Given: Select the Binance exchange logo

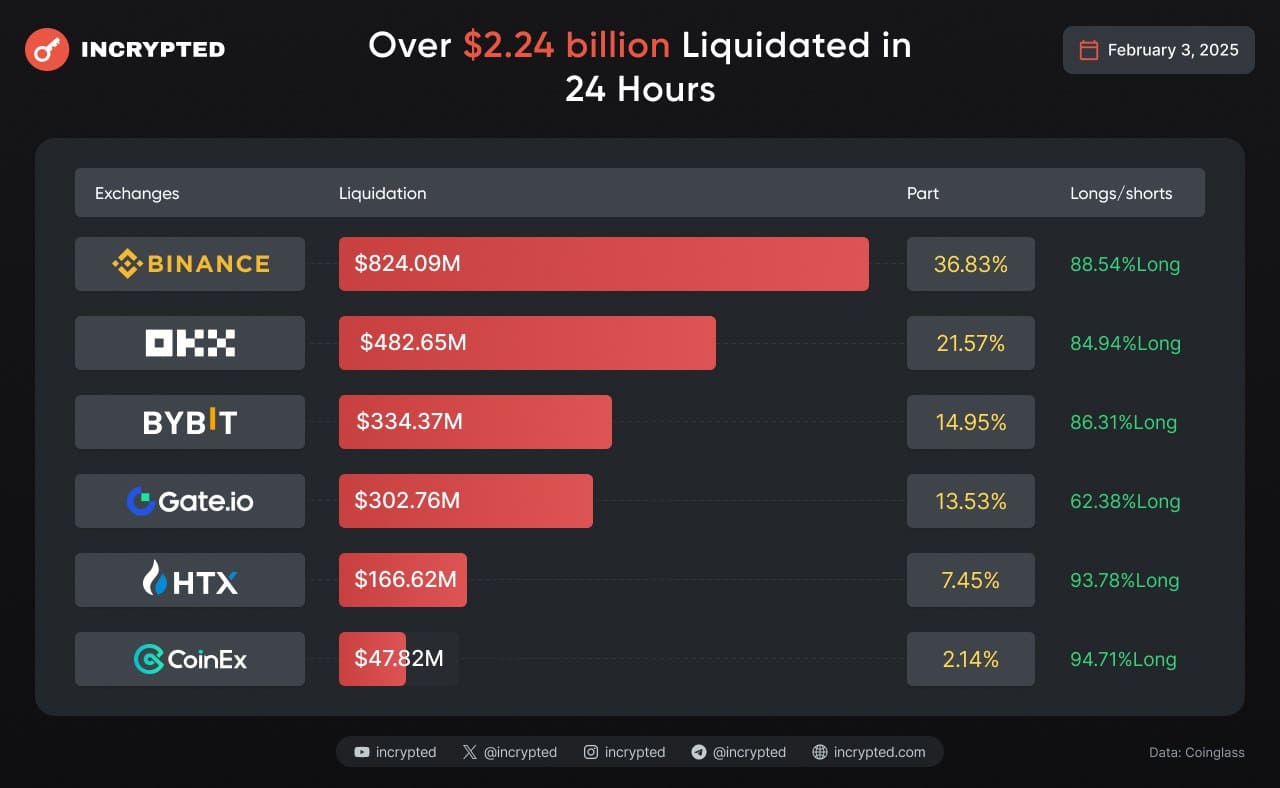Looking at the screenshot, I should coord(190,264).
